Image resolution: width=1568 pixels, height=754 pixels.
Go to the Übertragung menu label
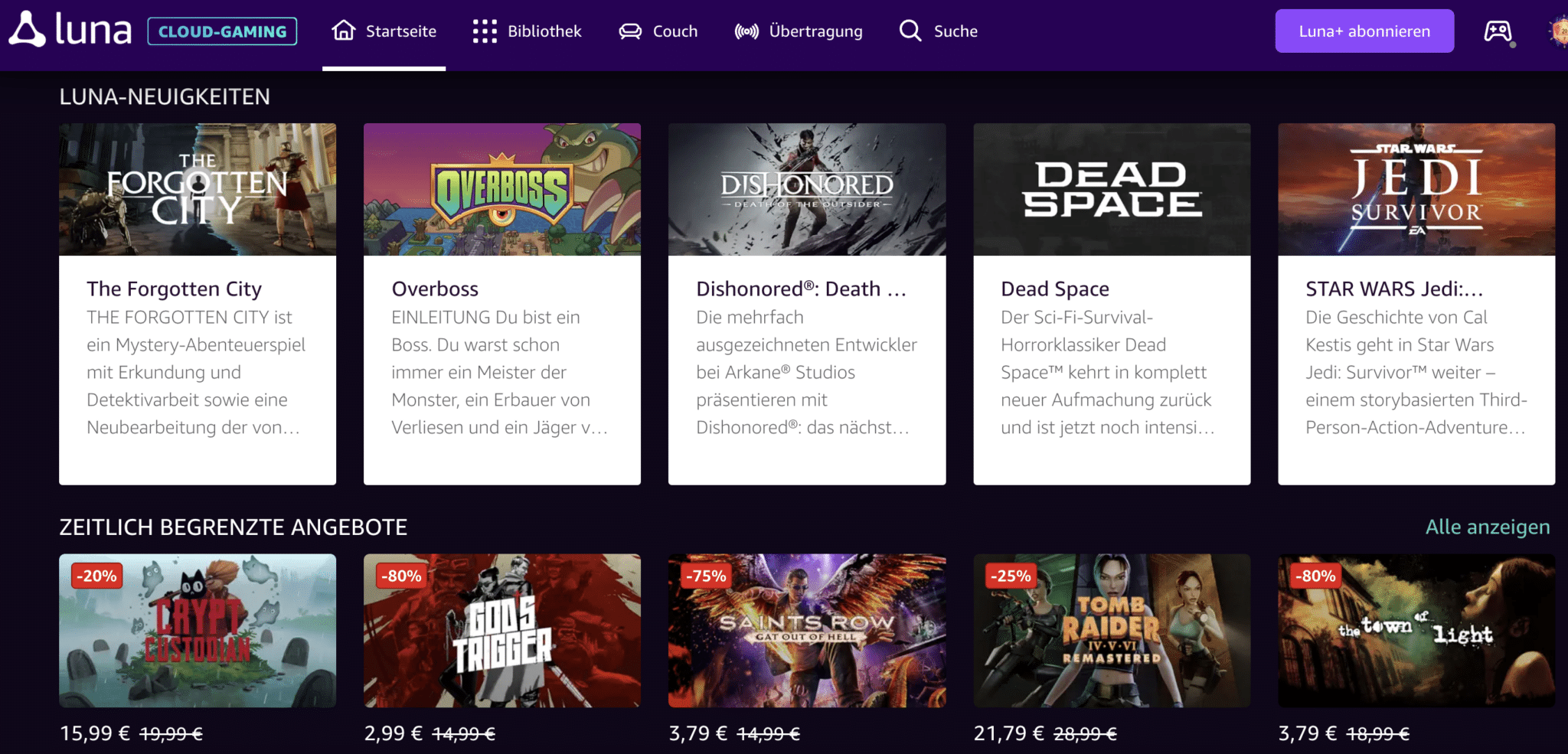pyautogui.click(x=815, y=31)
